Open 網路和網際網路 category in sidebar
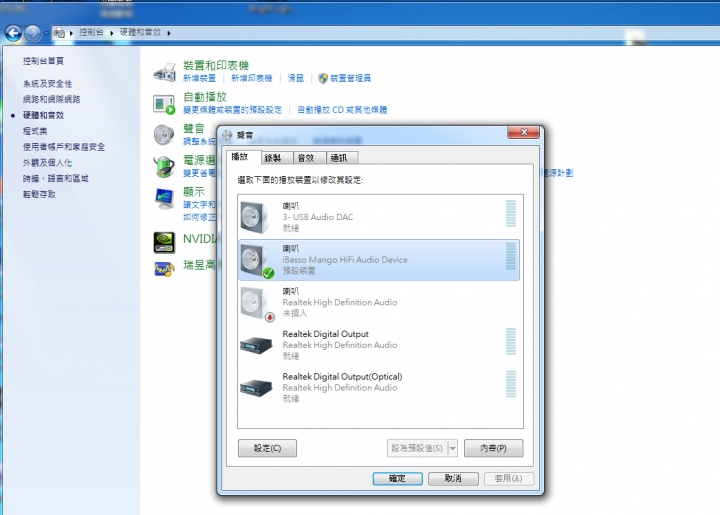Screen dimensions: 720x515 coord(51,99)
